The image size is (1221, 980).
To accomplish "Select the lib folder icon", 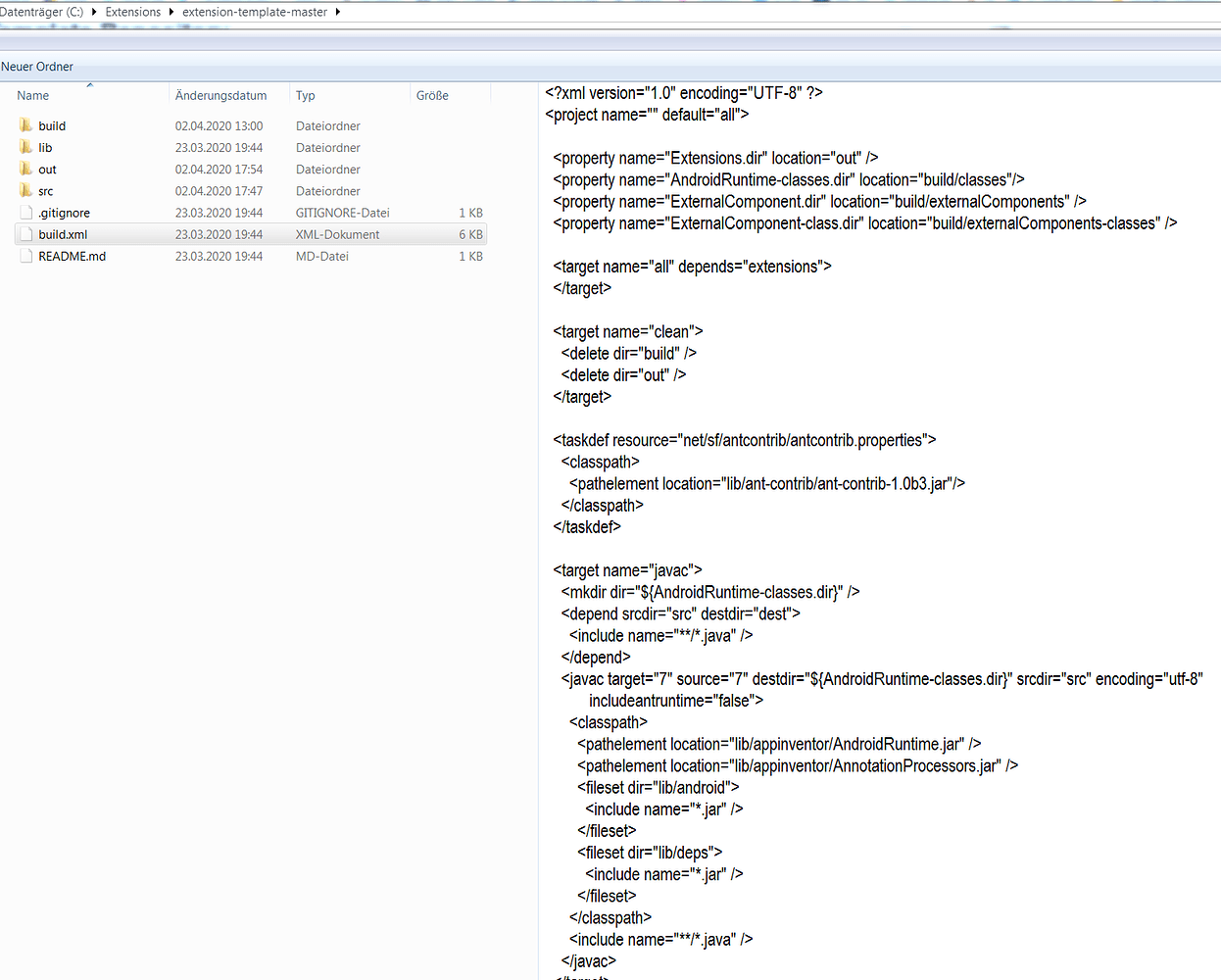I will point(26,147).
